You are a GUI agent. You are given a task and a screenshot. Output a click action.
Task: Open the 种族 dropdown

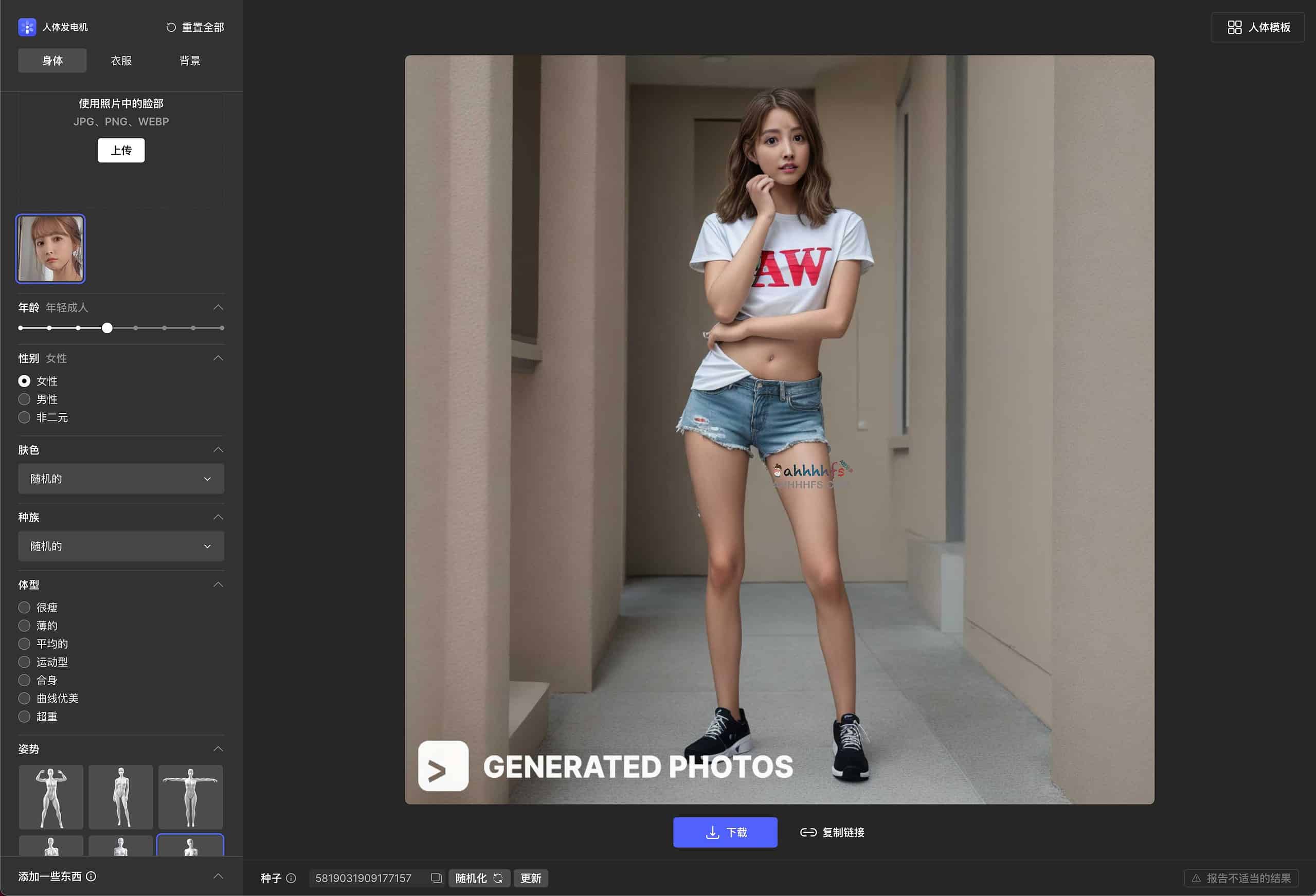[x=121, y=546]
